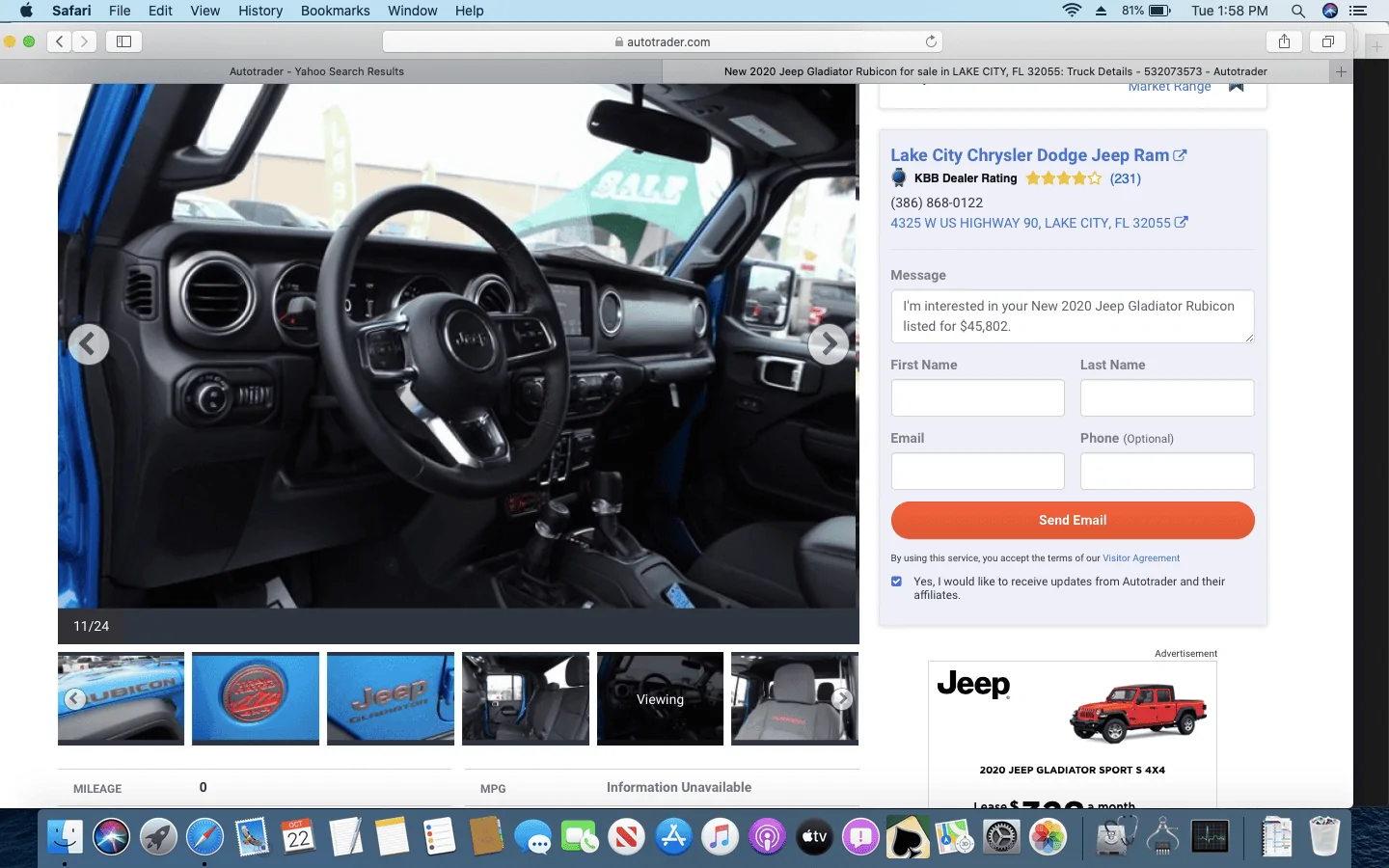The image size is (1389, 868).
Task: Open the dealer website external-link icon
Action: (1180, 155)
